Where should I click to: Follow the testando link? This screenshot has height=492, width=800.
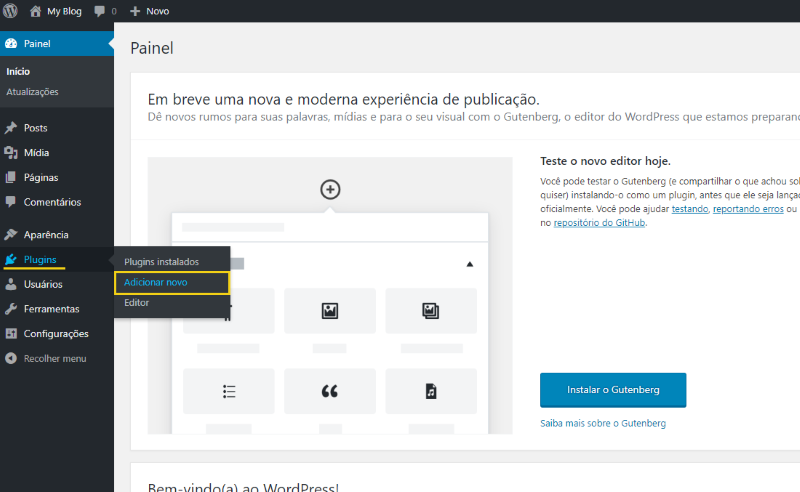(x=690, y=209)
